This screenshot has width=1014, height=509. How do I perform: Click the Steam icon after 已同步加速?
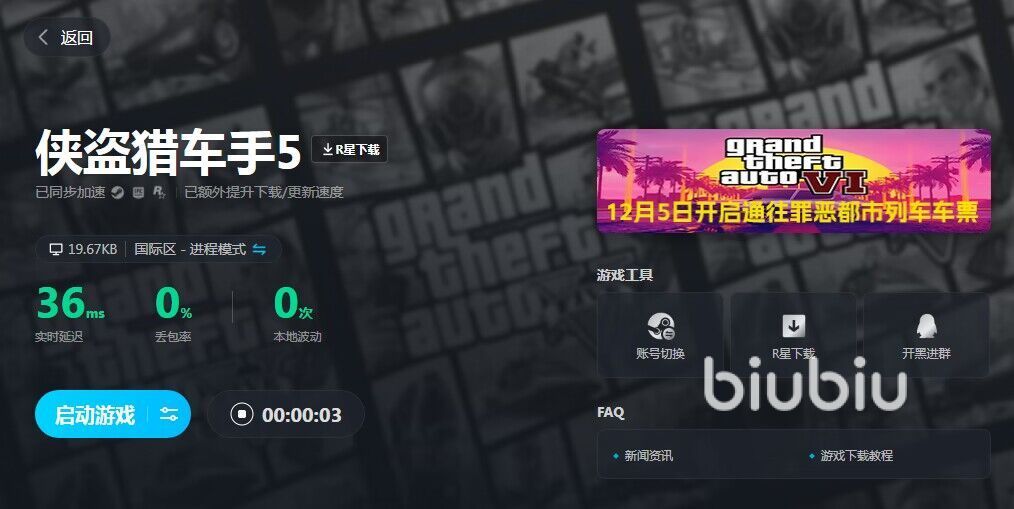(x=117, y=192)
